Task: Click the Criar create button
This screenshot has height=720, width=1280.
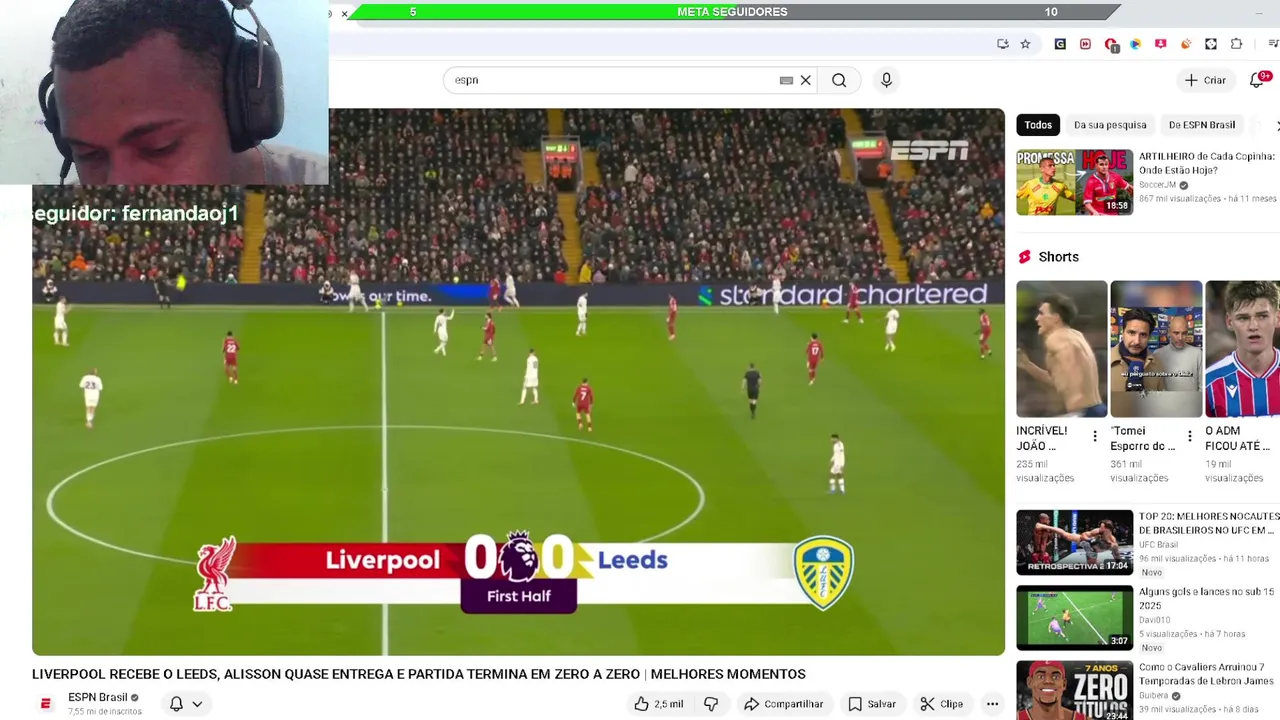Action: [x=1205, y=80]
